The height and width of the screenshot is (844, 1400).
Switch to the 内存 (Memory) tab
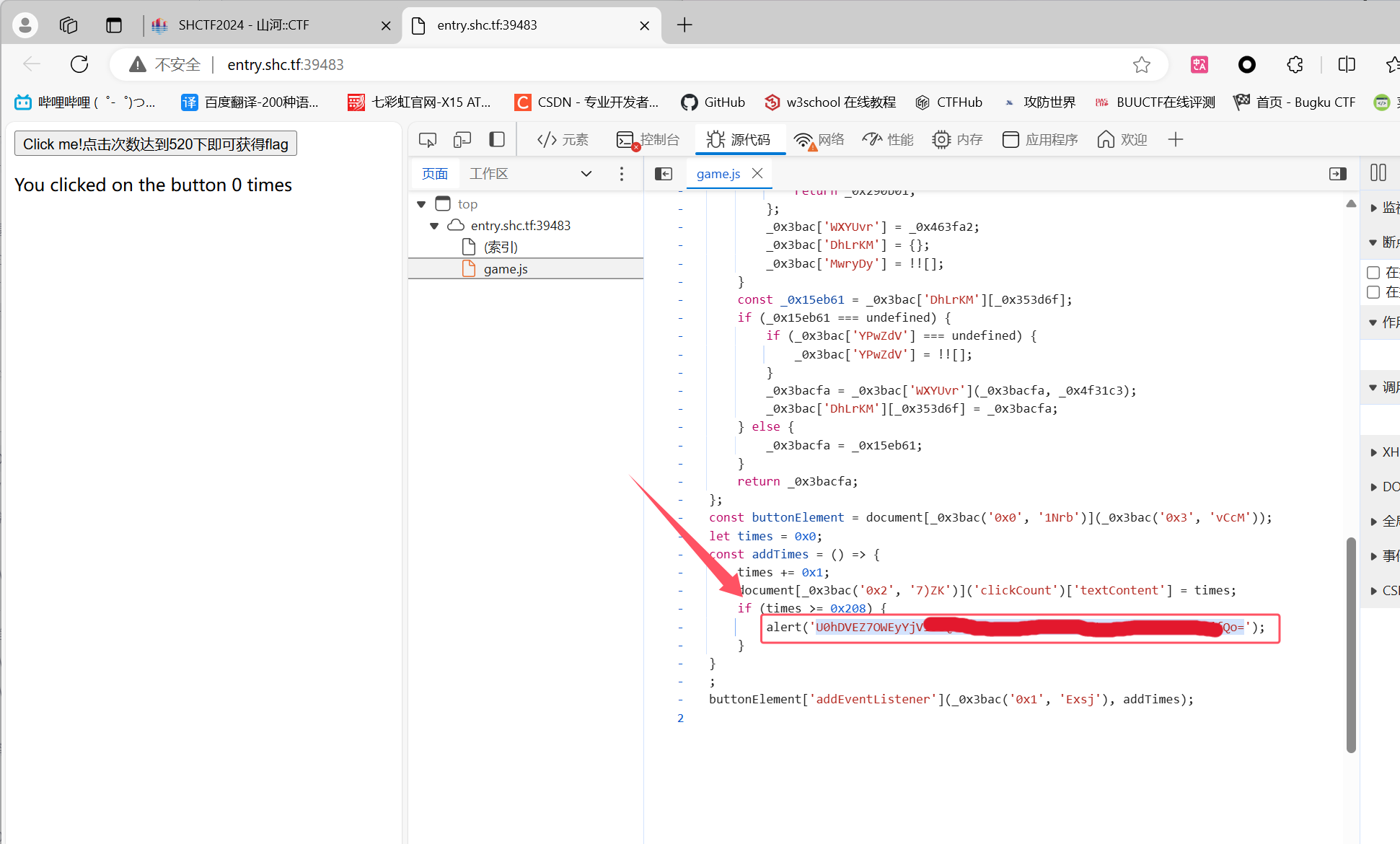957,140
